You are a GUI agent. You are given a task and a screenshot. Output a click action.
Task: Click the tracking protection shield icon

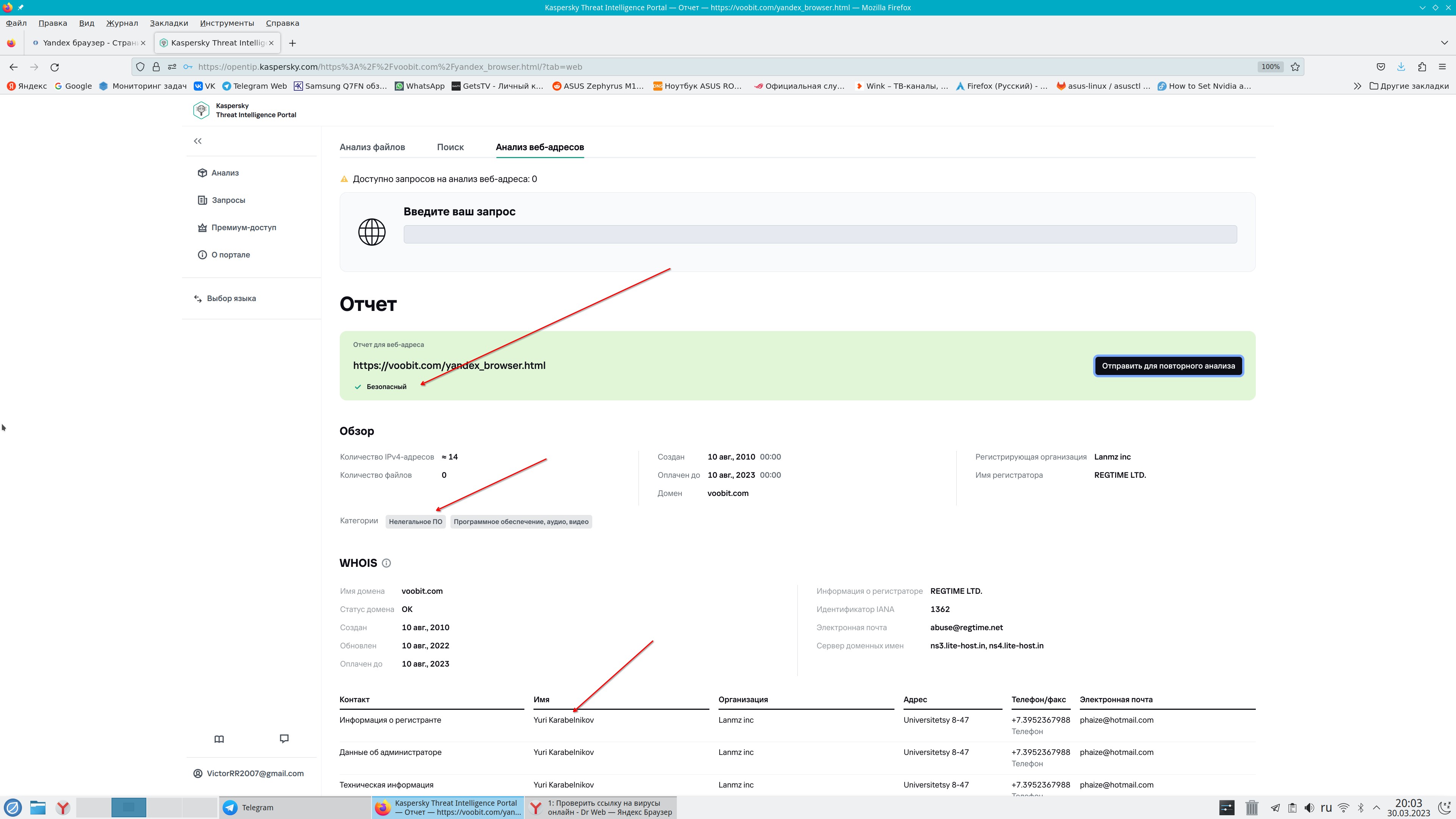(140, 67)
